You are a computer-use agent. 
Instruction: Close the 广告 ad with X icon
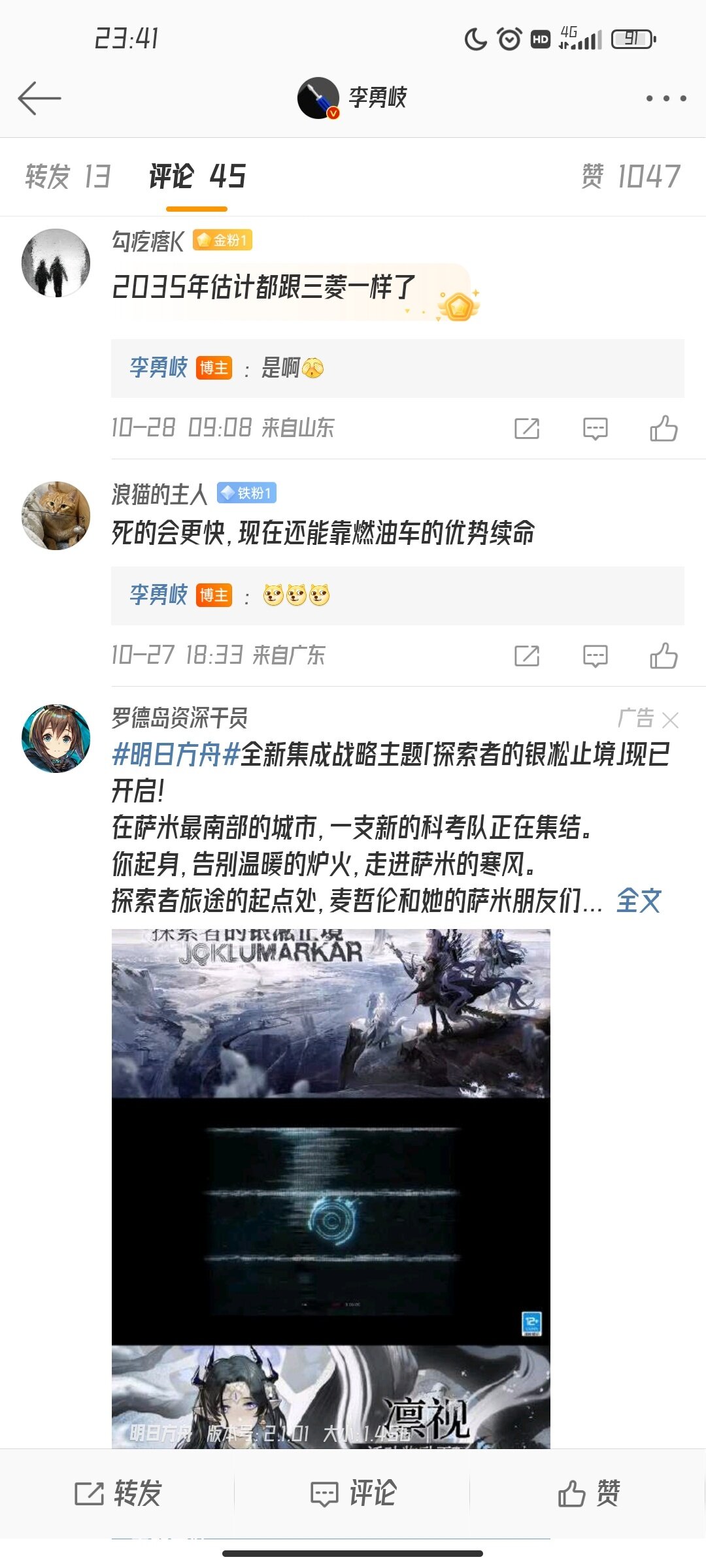(x=670, y=720)
